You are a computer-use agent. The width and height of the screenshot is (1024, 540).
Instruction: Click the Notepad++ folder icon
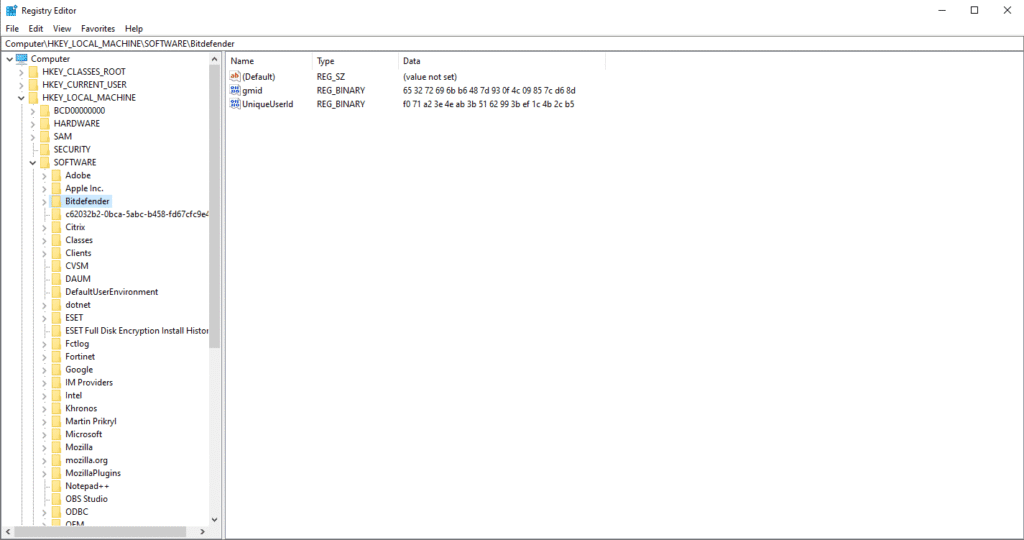57,486
